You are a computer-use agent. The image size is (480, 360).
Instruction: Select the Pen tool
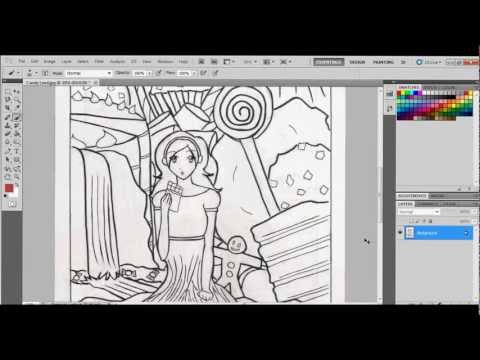click(x=7, y=151)
